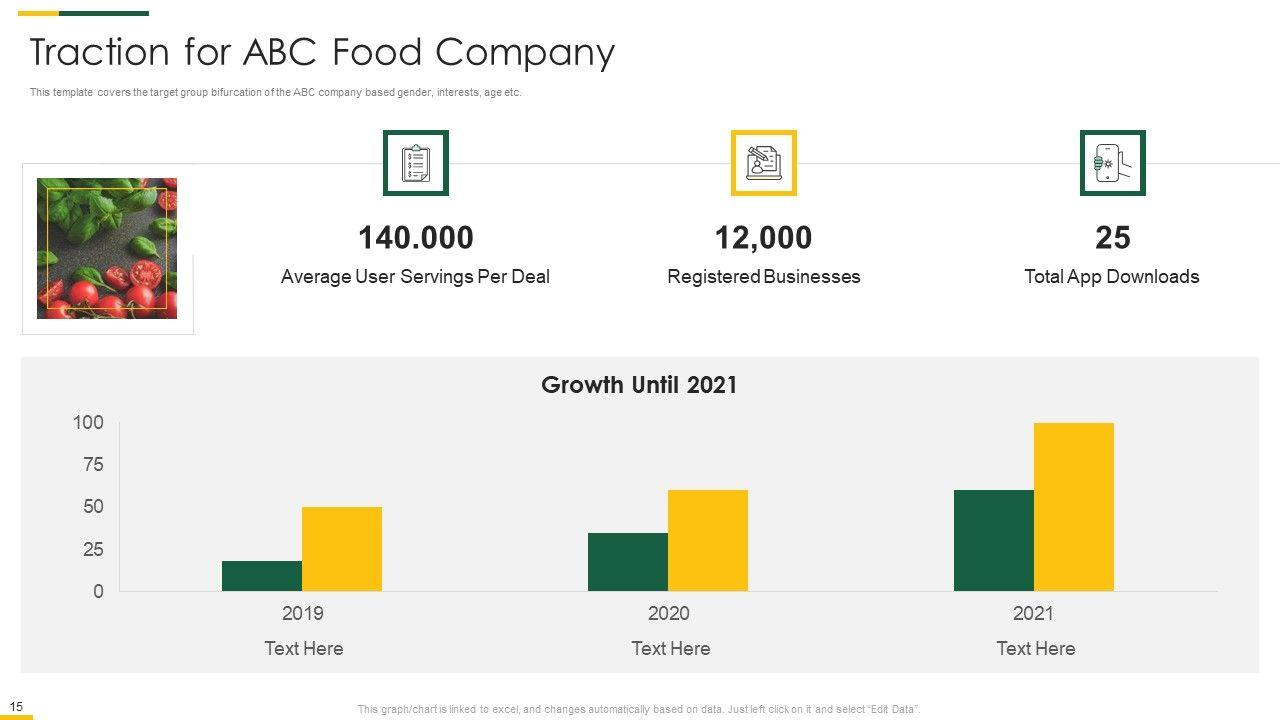Viewport: 1280px width, 720px height.
Task: Click the yellow bar for 2019
Action: point(342,549)
